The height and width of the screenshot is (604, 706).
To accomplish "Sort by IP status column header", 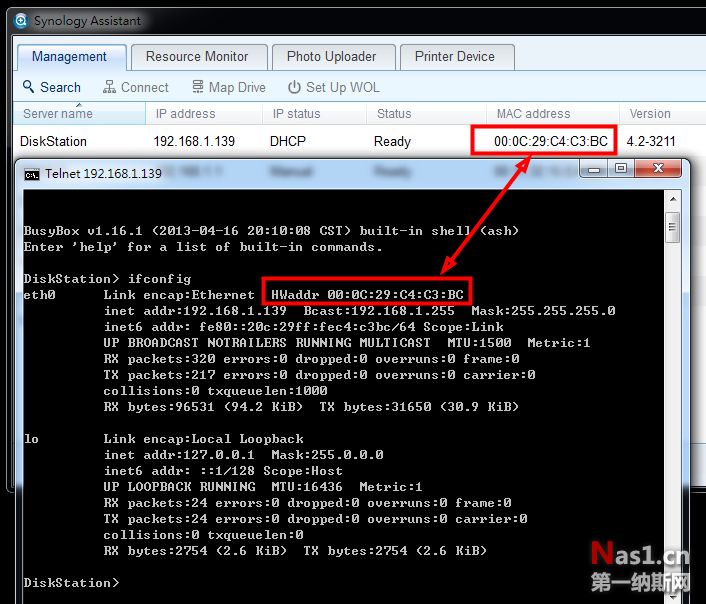I will click(314, 114).
